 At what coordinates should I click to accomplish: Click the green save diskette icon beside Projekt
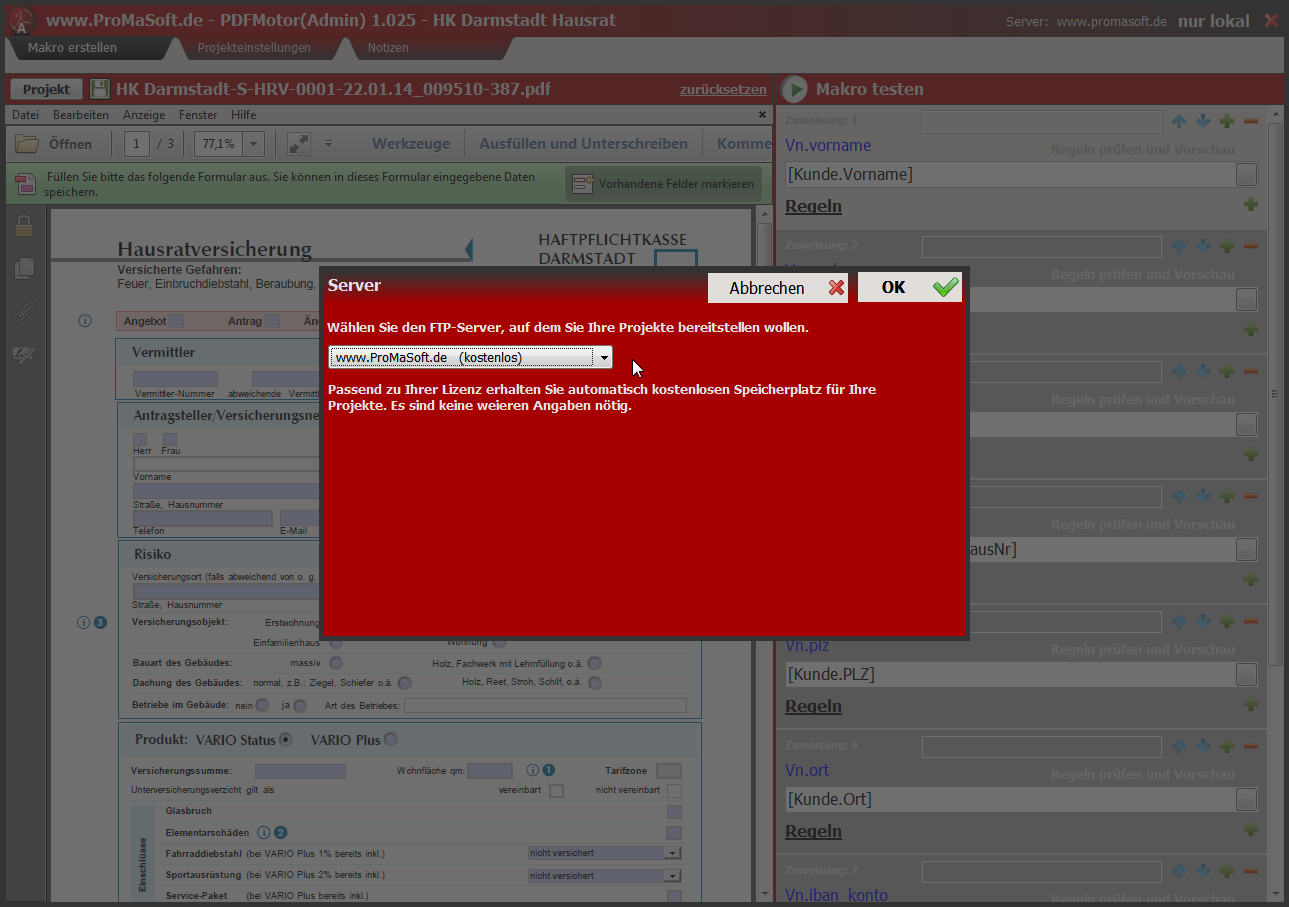[x=100, y=89]
